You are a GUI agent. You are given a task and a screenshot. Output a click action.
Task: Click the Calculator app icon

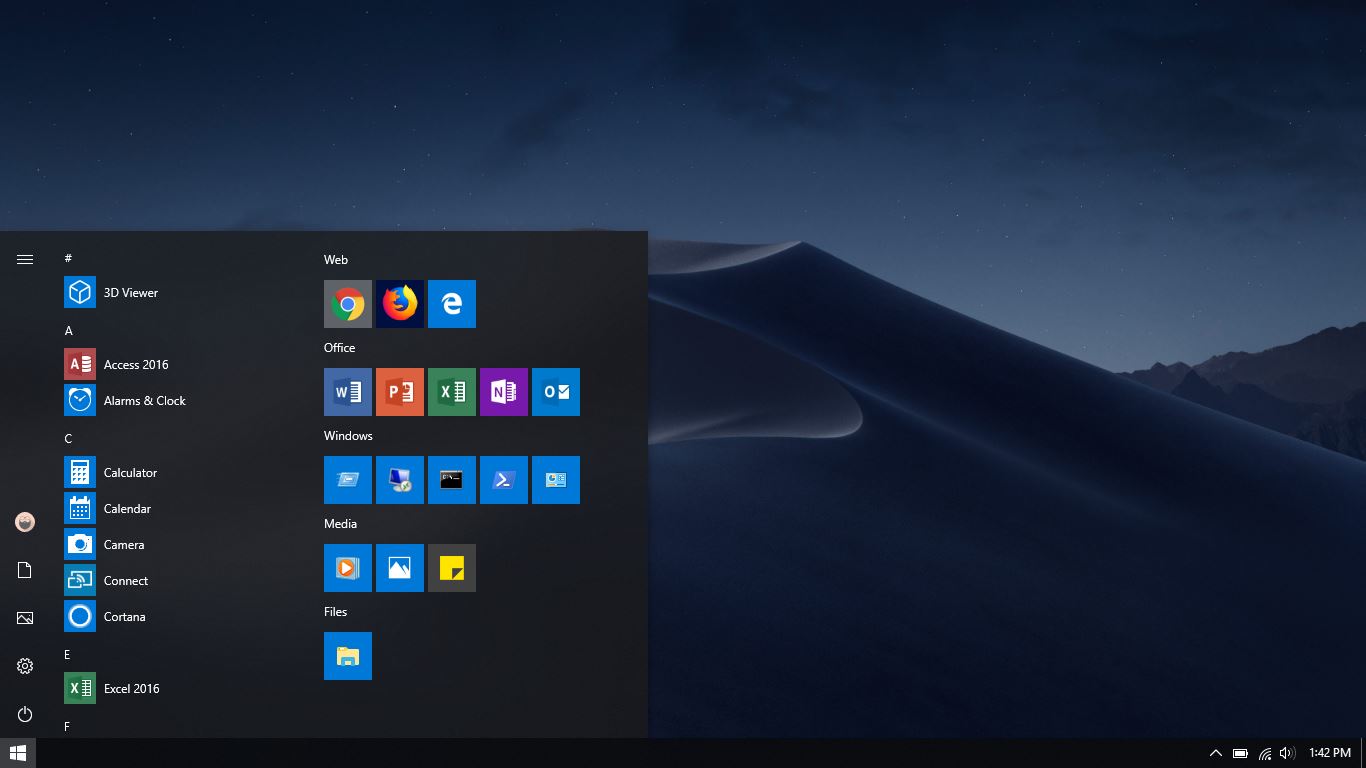[80, 472]
